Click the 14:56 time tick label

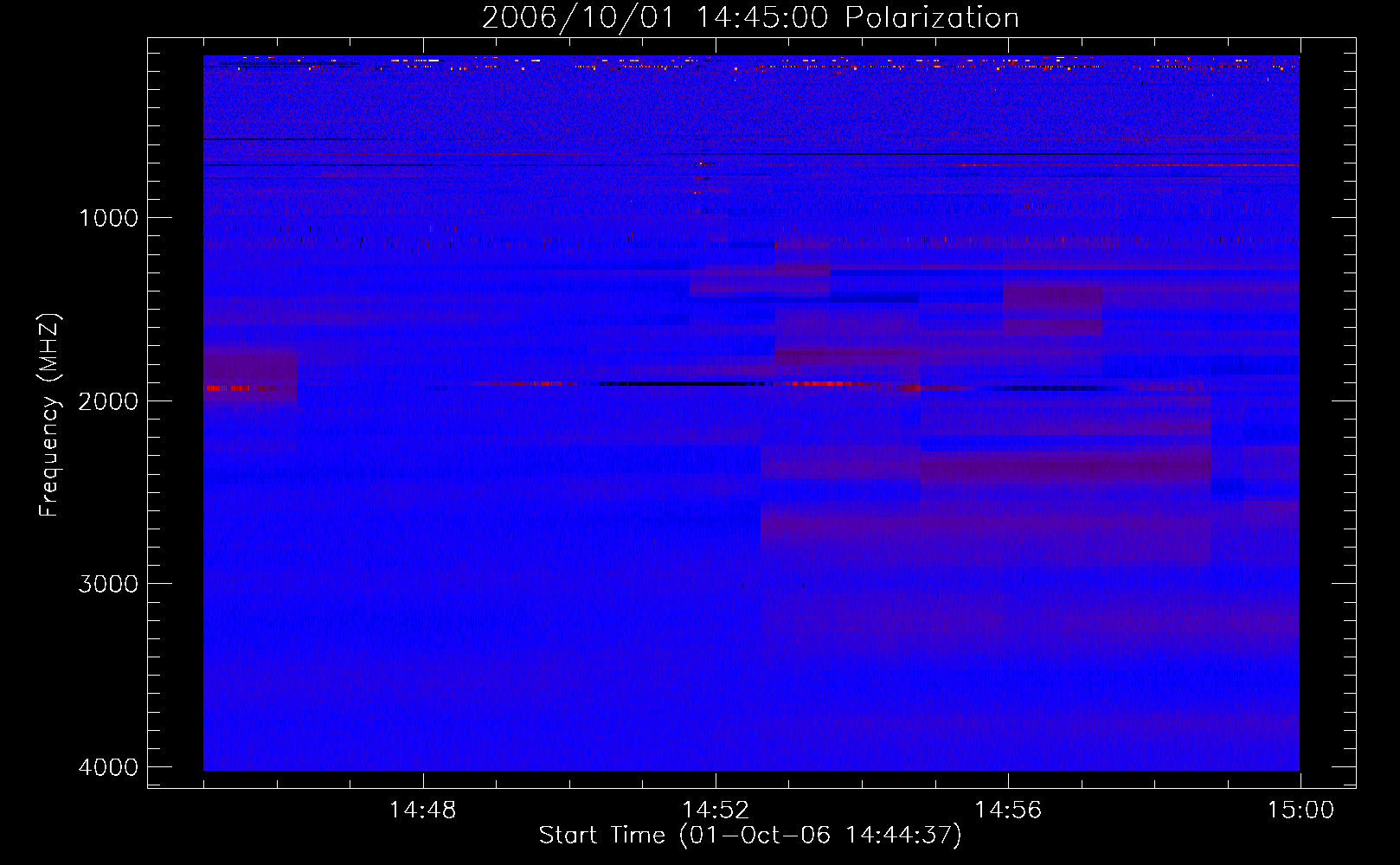(x=1008, y=811)
